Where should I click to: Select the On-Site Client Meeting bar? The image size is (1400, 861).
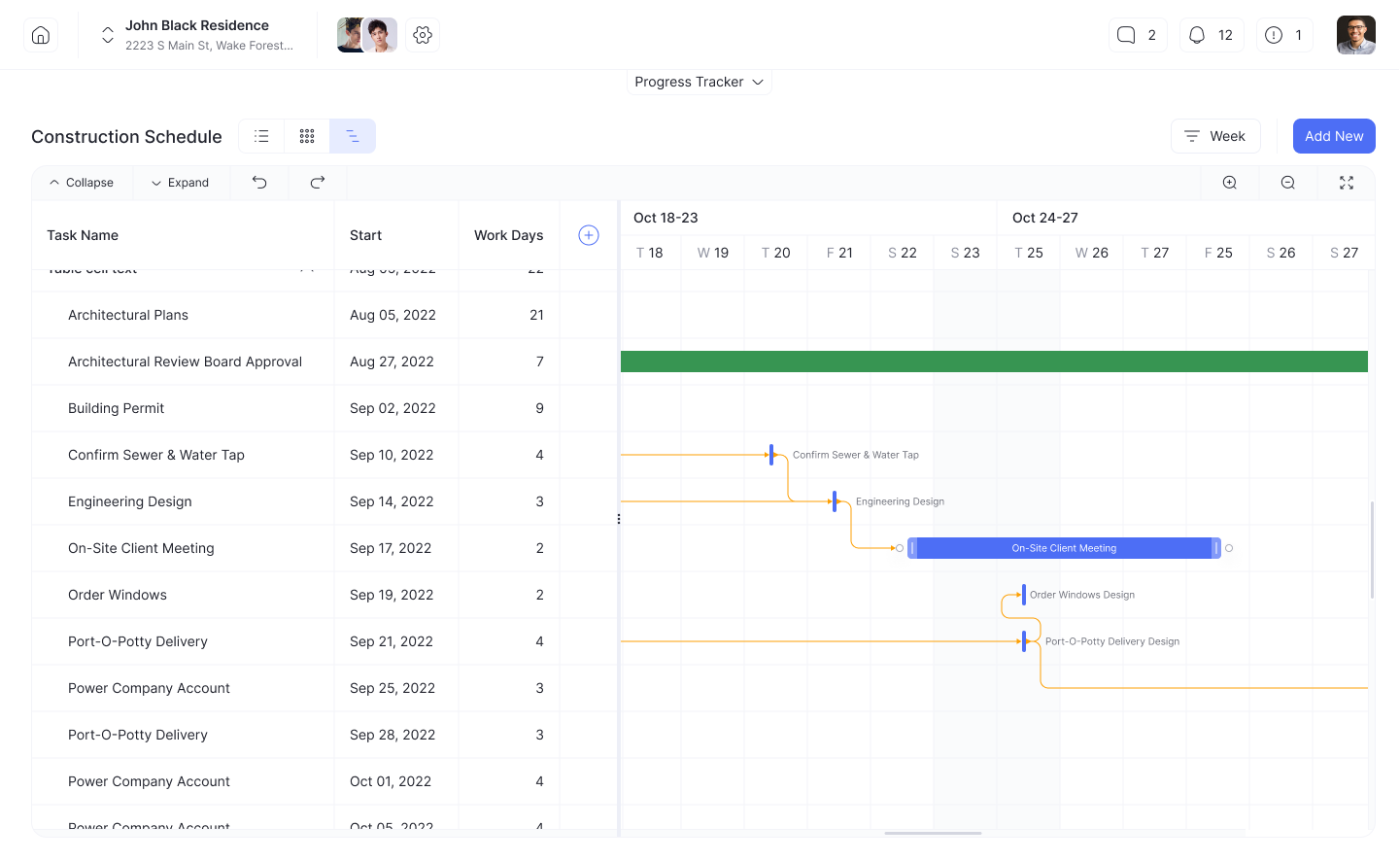point(1063,547)
